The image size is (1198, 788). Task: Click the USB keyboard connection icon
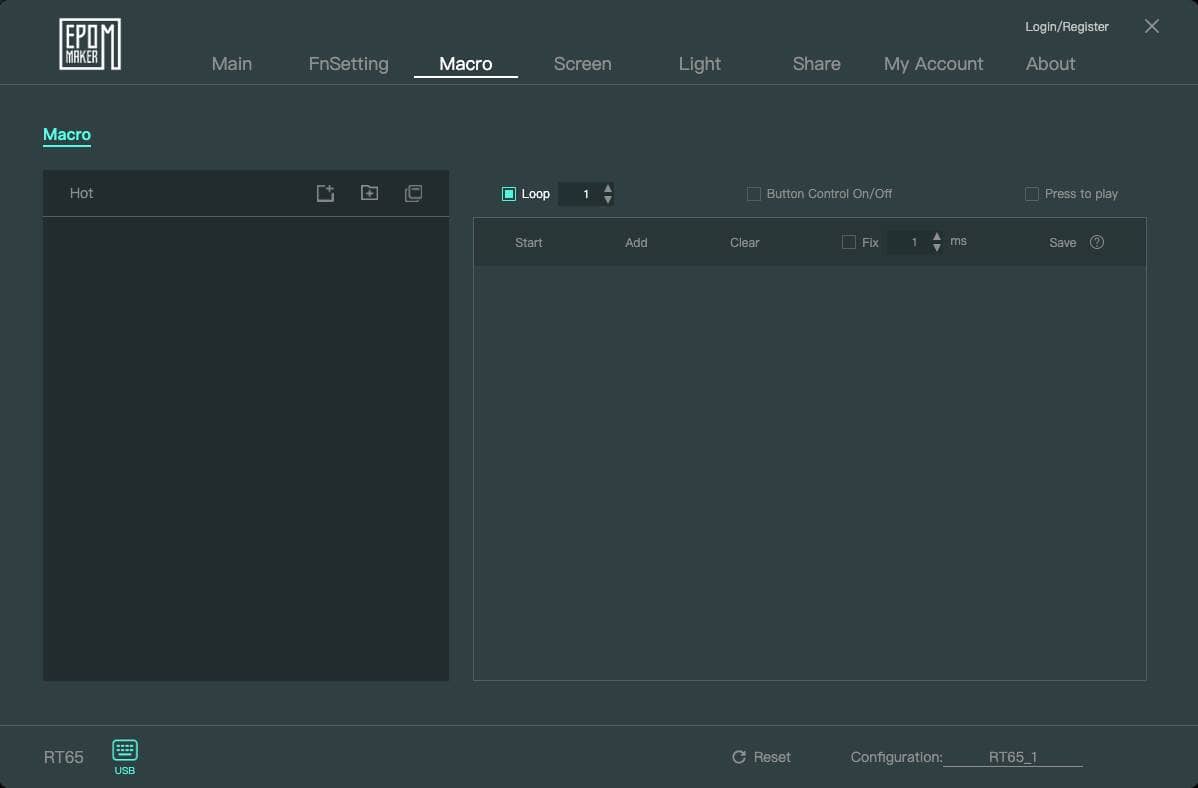coord(125,750)
